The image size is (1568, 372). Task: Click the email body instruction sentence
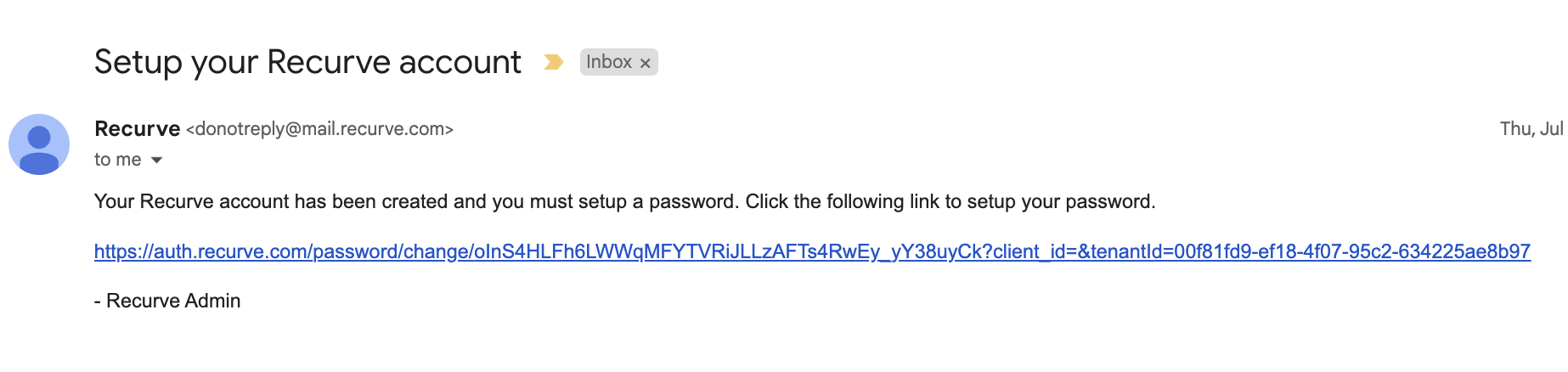pos(625,202)
